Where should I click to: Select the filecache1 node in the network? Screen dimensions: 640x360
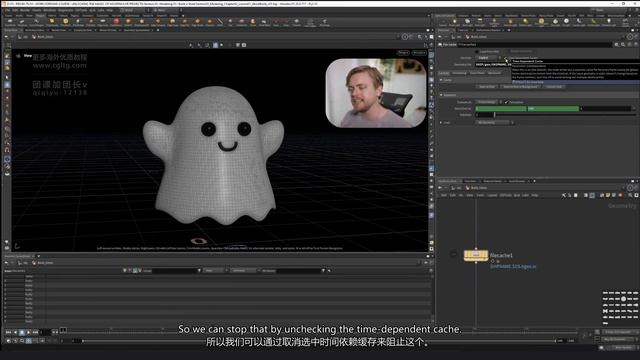476,256
